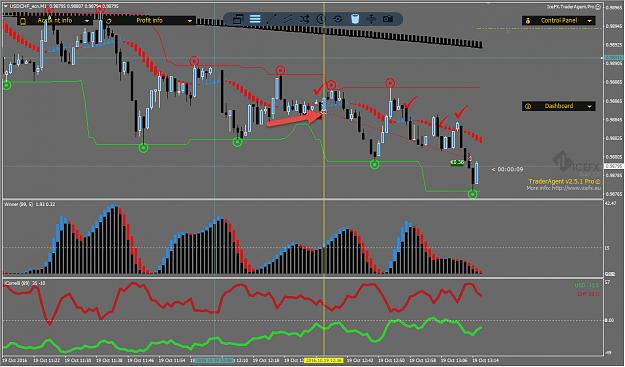625x367 pixels.
Task: Click the red CHF legend in correlation pane
Action: click(x=589, y=294)
